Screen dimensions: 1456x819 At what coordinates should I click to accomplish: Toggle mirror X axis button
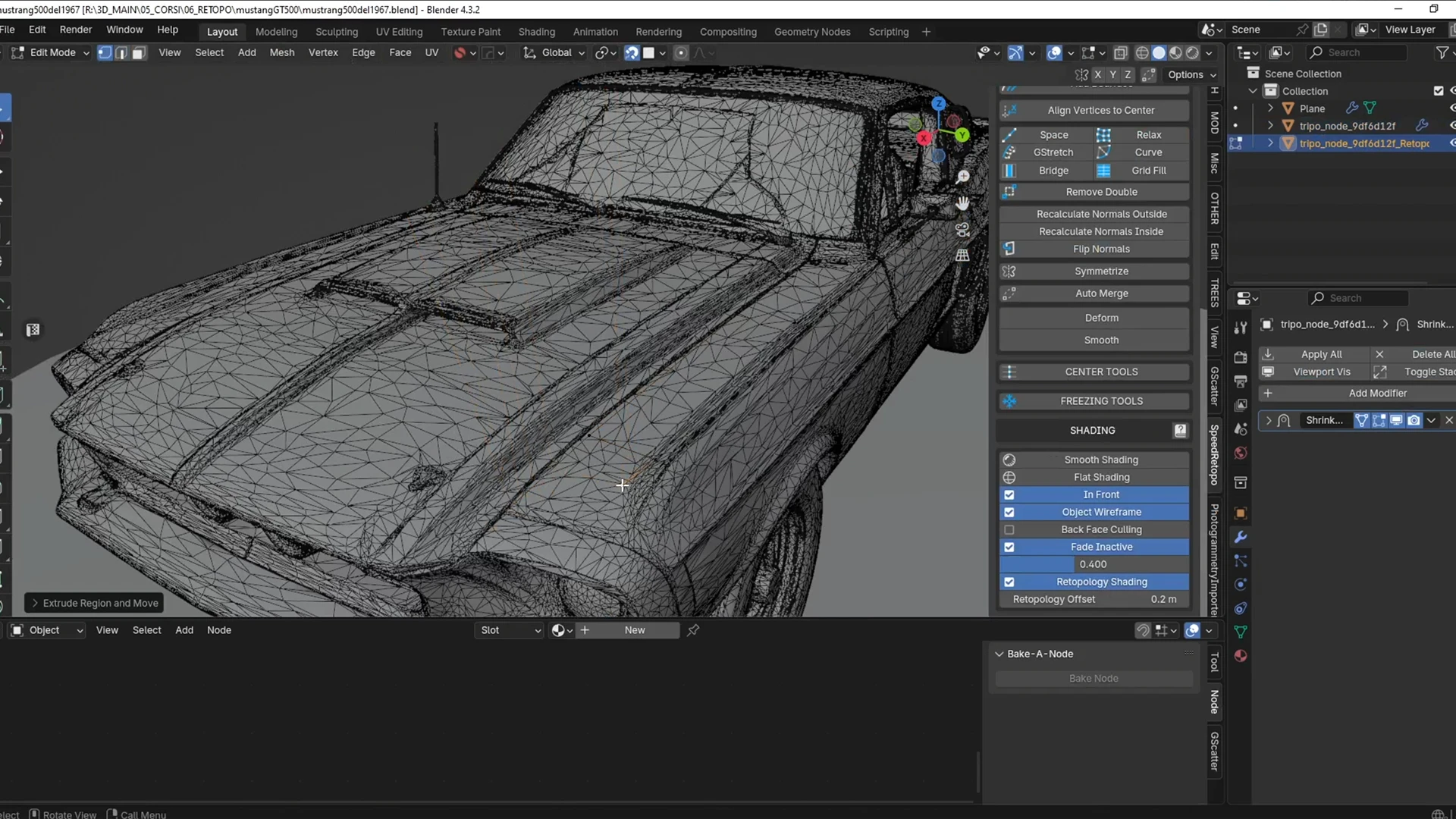(x=1097, y=74)
